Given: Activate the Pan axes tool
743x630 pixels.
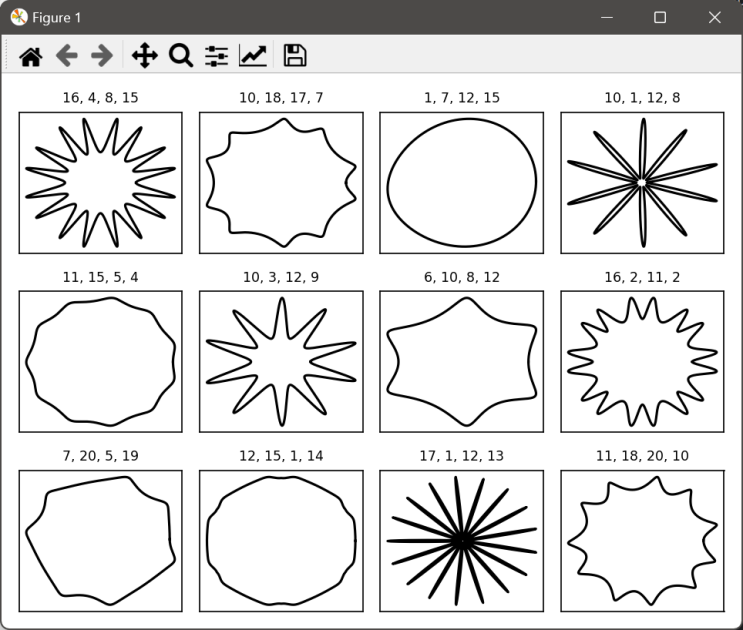Looking at the screenshot, I should coord(145,56).
